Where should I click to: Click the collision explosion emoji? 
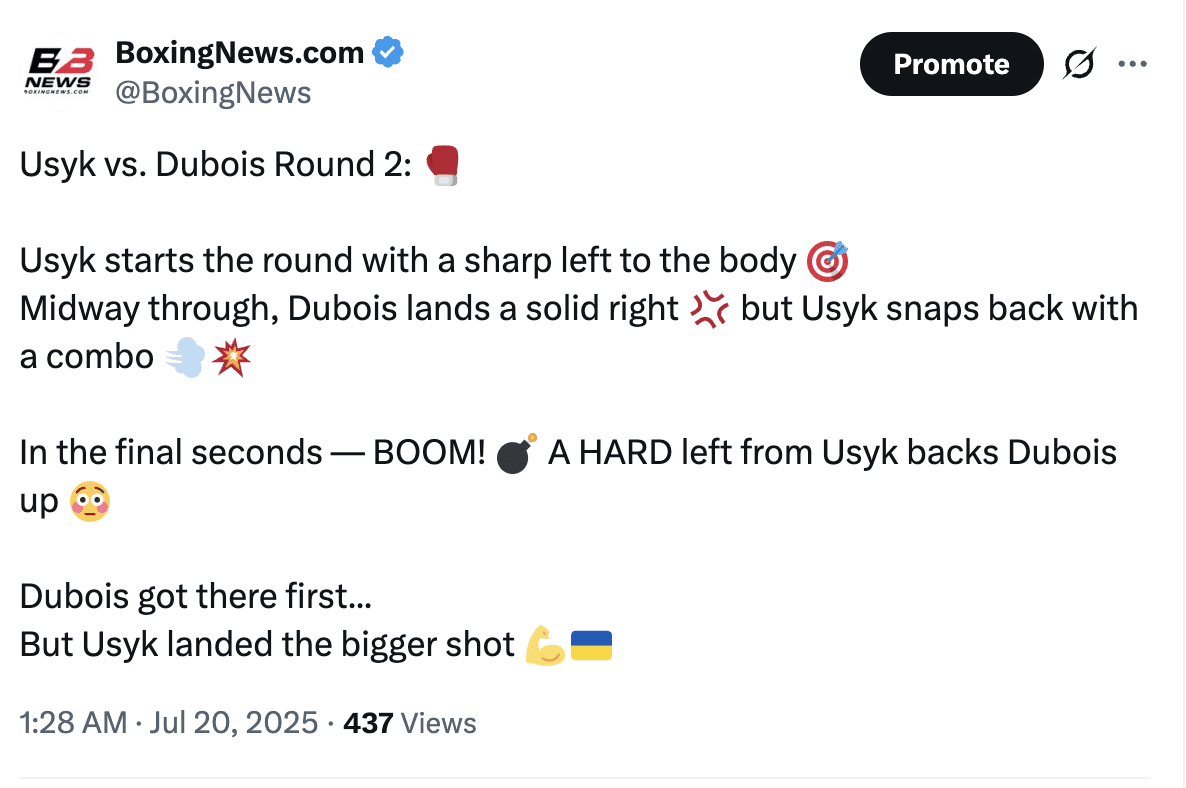[234, 357]
